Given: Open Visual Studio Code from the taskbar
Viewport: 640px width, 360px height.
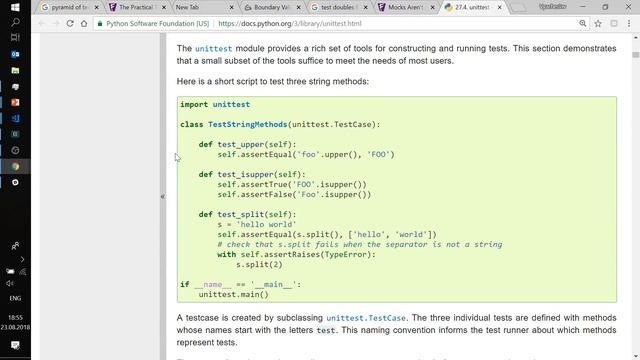Looking at the screenshot, I should click(15, 118).
